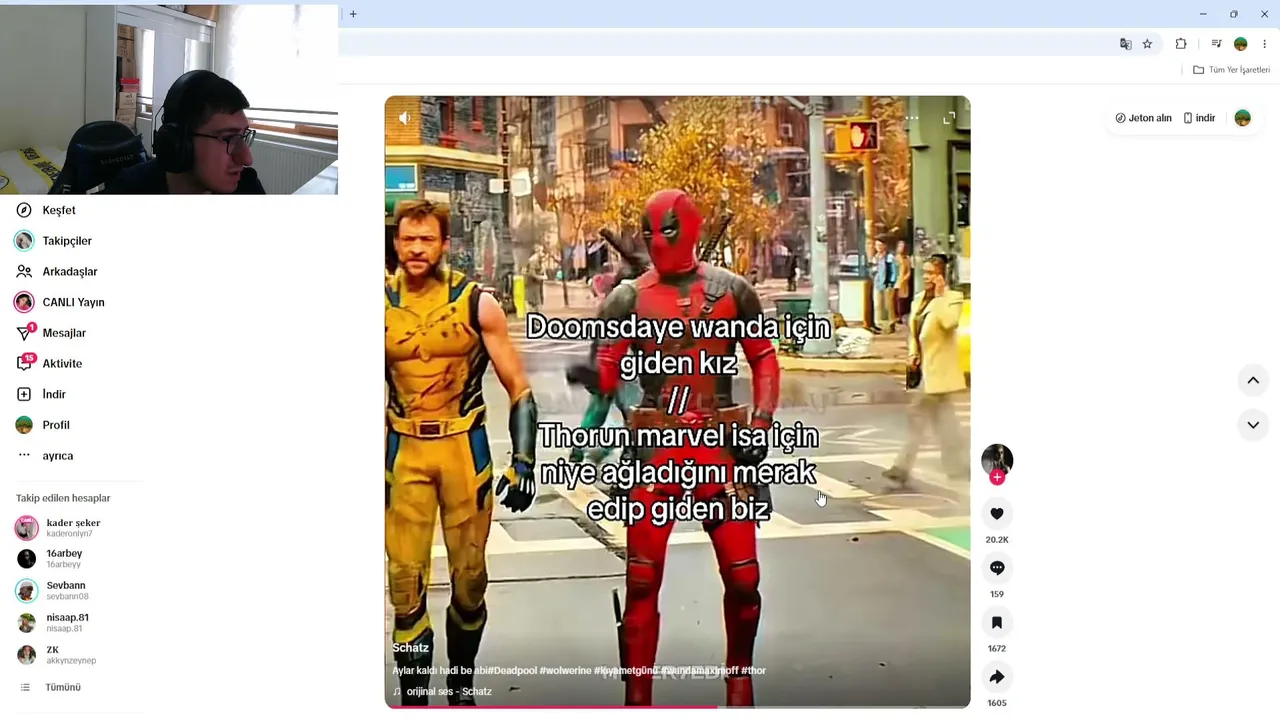This screenshot has width=1280, height=720.
Task: Click the browser address bar
Action: 725,44
